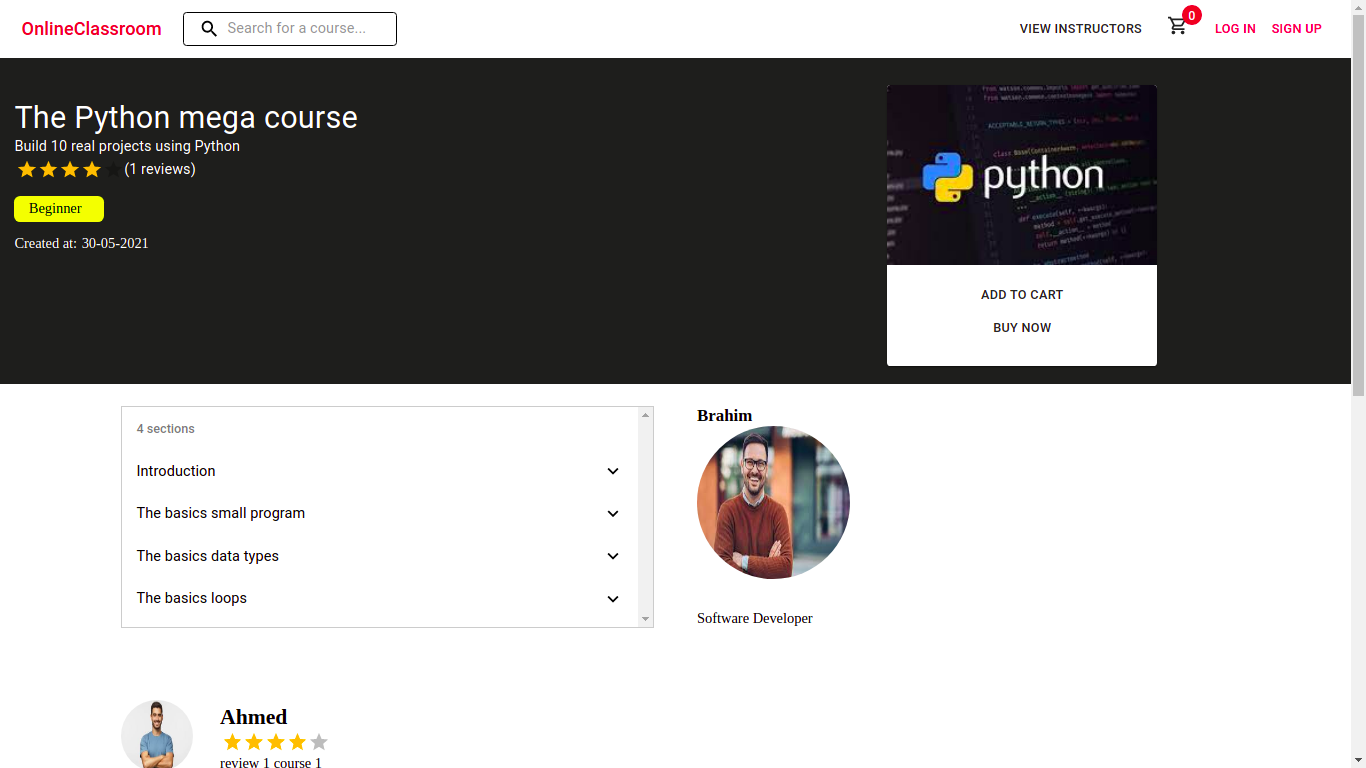Focus the course search field
Viewport: 1366px width, 768px height.
click(290, 29)
